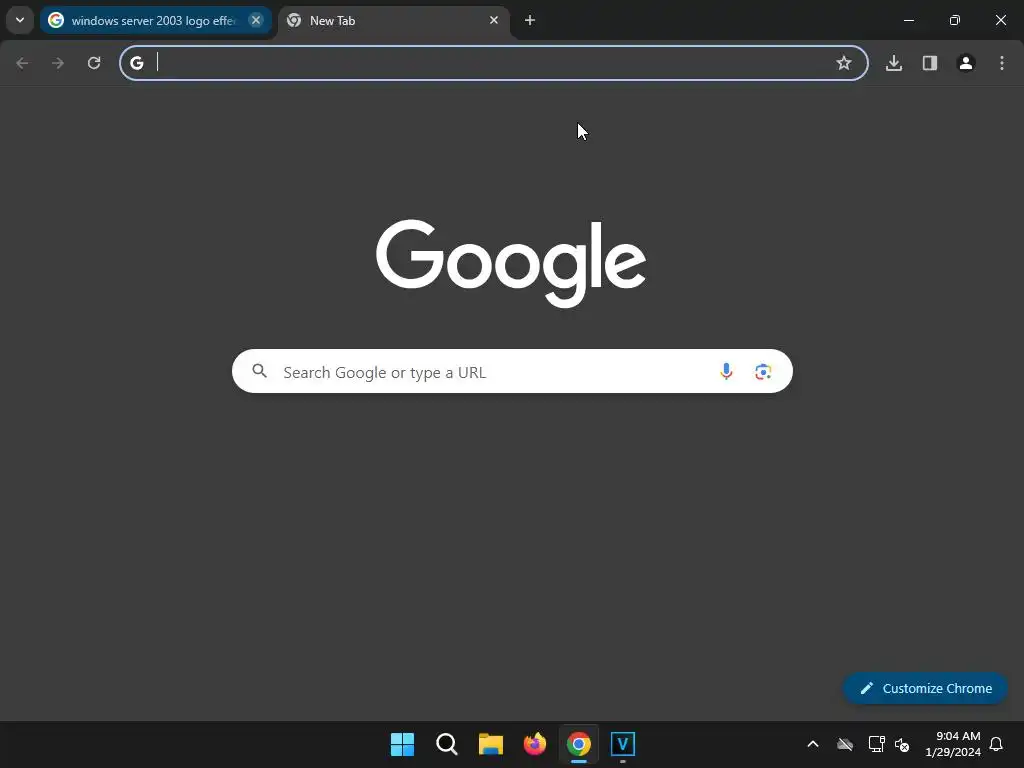Viewport: 1024px width, 768px height.
Task: Open Windows taskbar search
Action: pos(447,744)
